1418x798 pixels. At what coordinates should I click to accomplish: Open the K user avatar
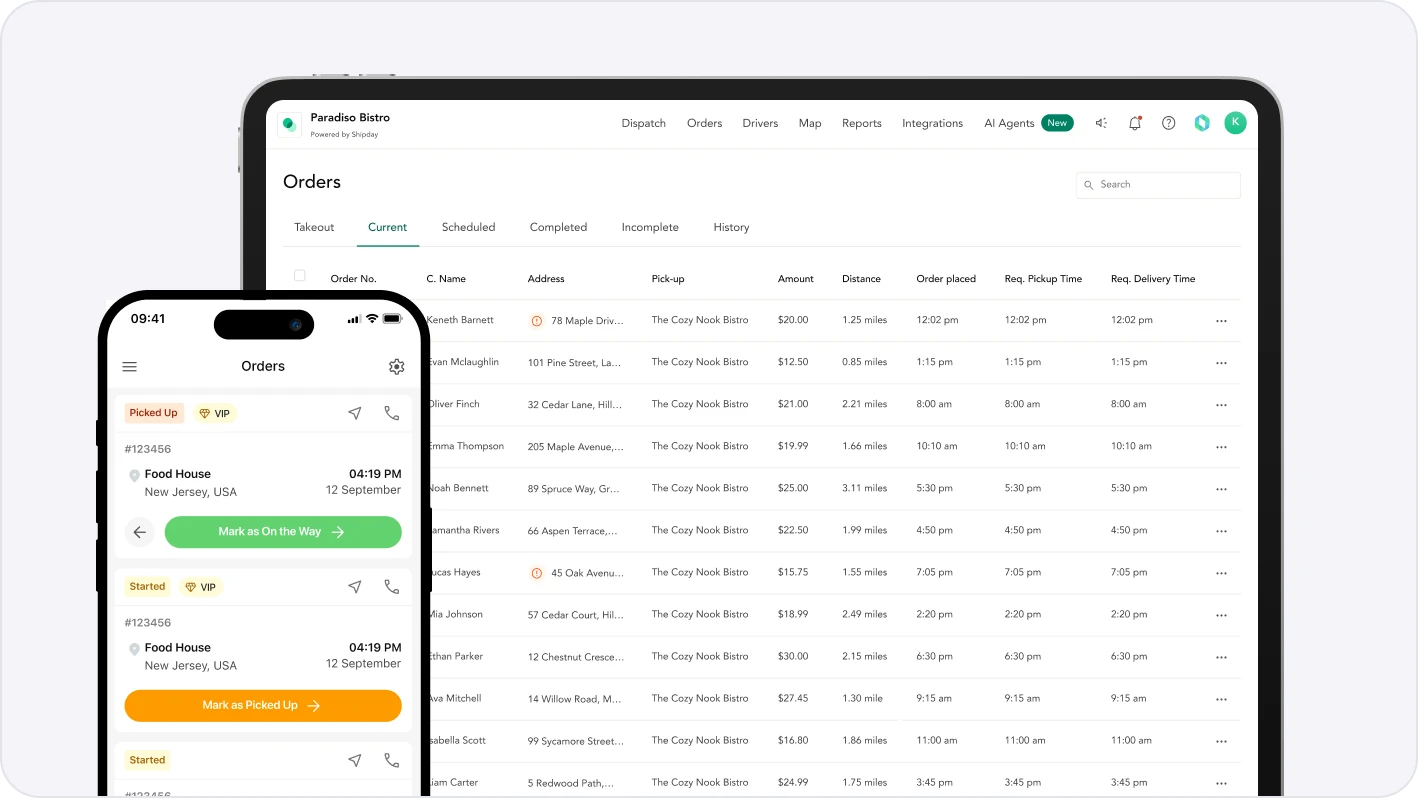point(1236,122)
